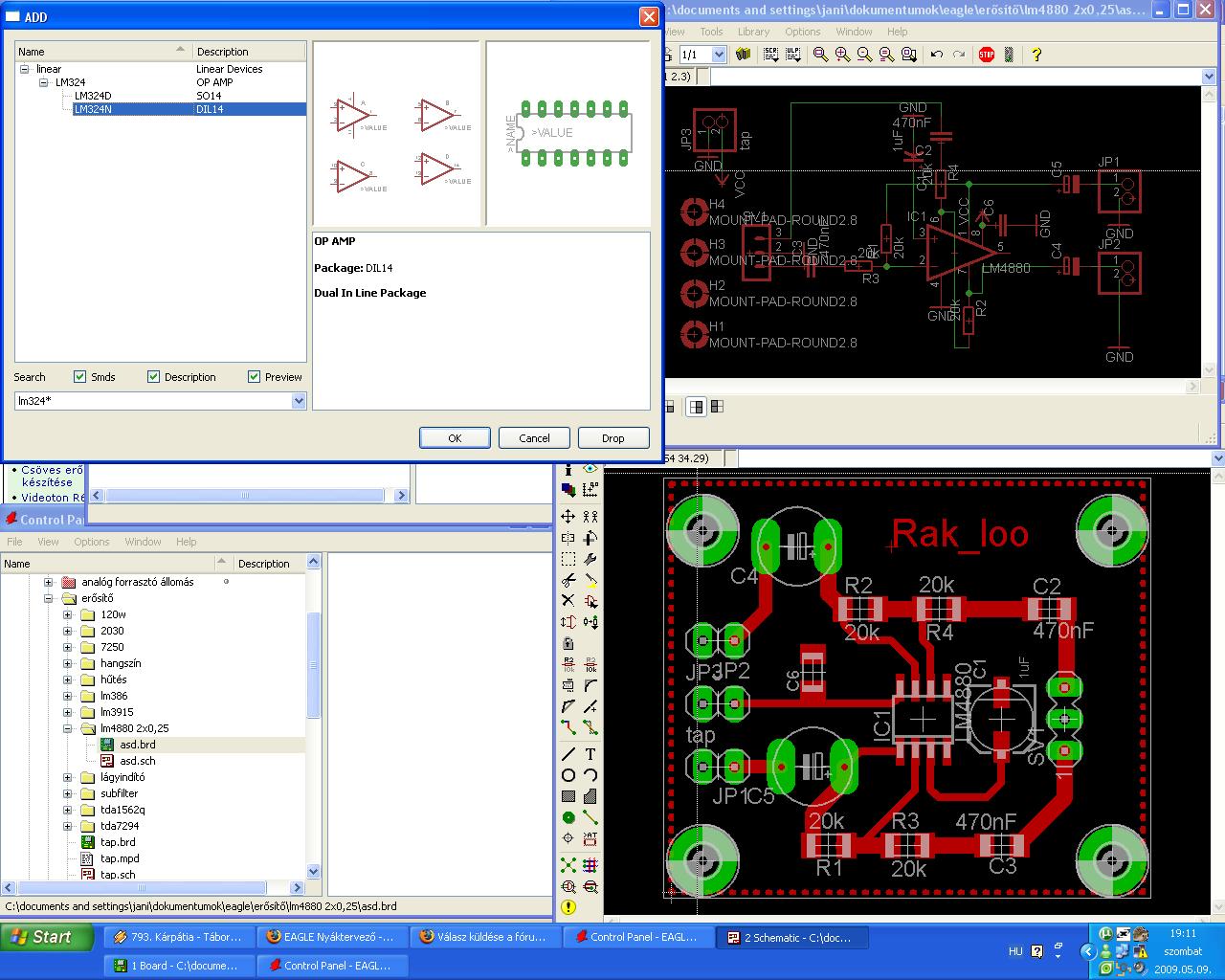Open Options menu in schematic window
The height and width of the screenshot is (980, 1225).
coord(803,32)
